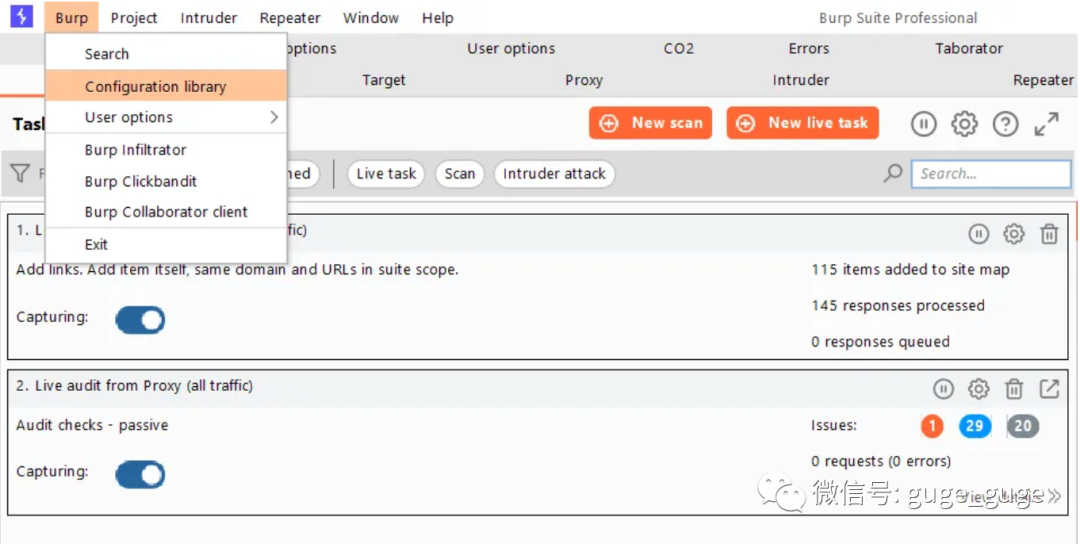This screenshot has width=1080, height=544.
Task: Click the Burp Suite lightning logo icon
Action: coord(21,17)
